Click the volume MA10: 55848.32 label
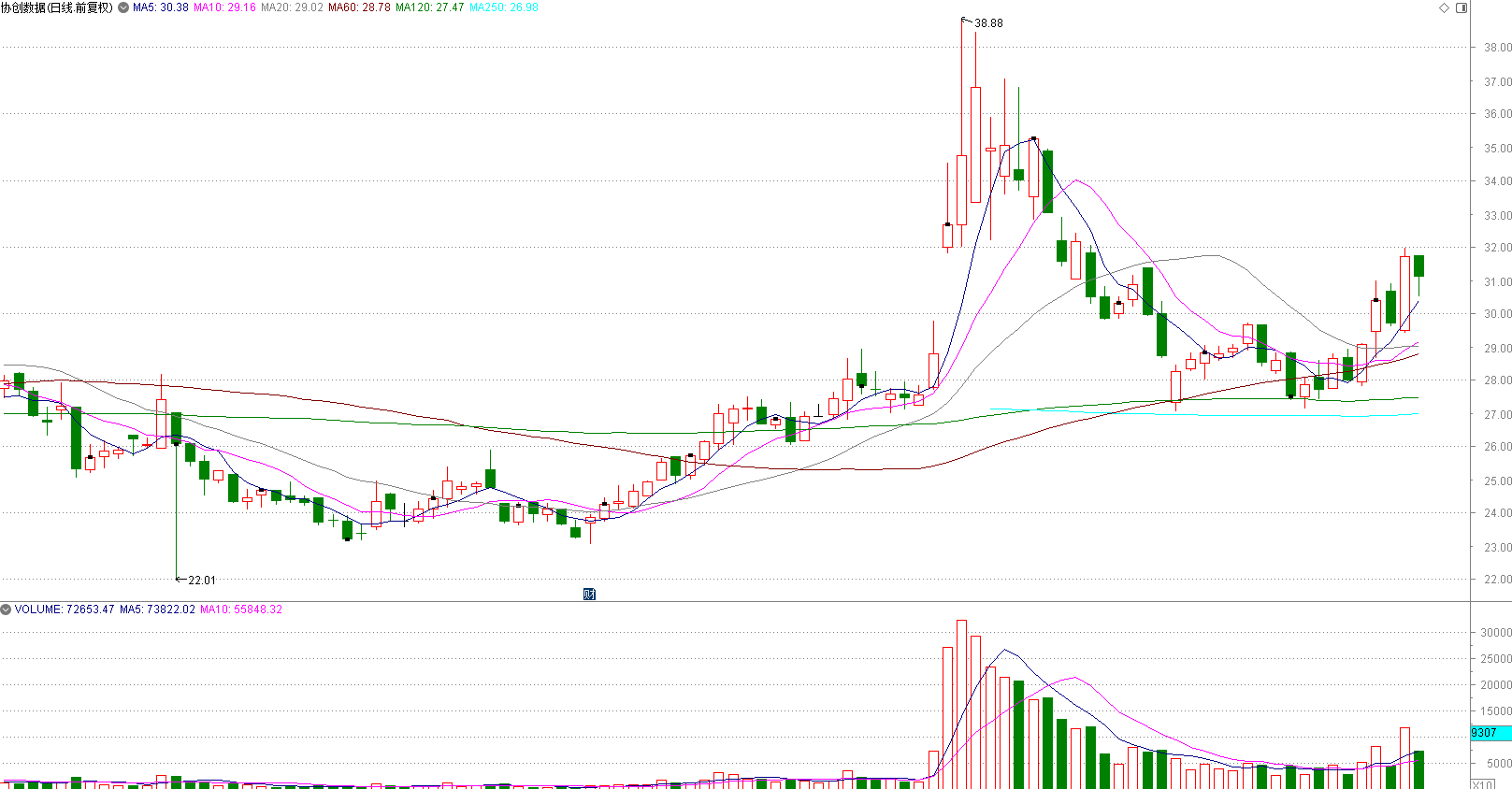This screenshot has width=1512, height=789. (241, 610)
